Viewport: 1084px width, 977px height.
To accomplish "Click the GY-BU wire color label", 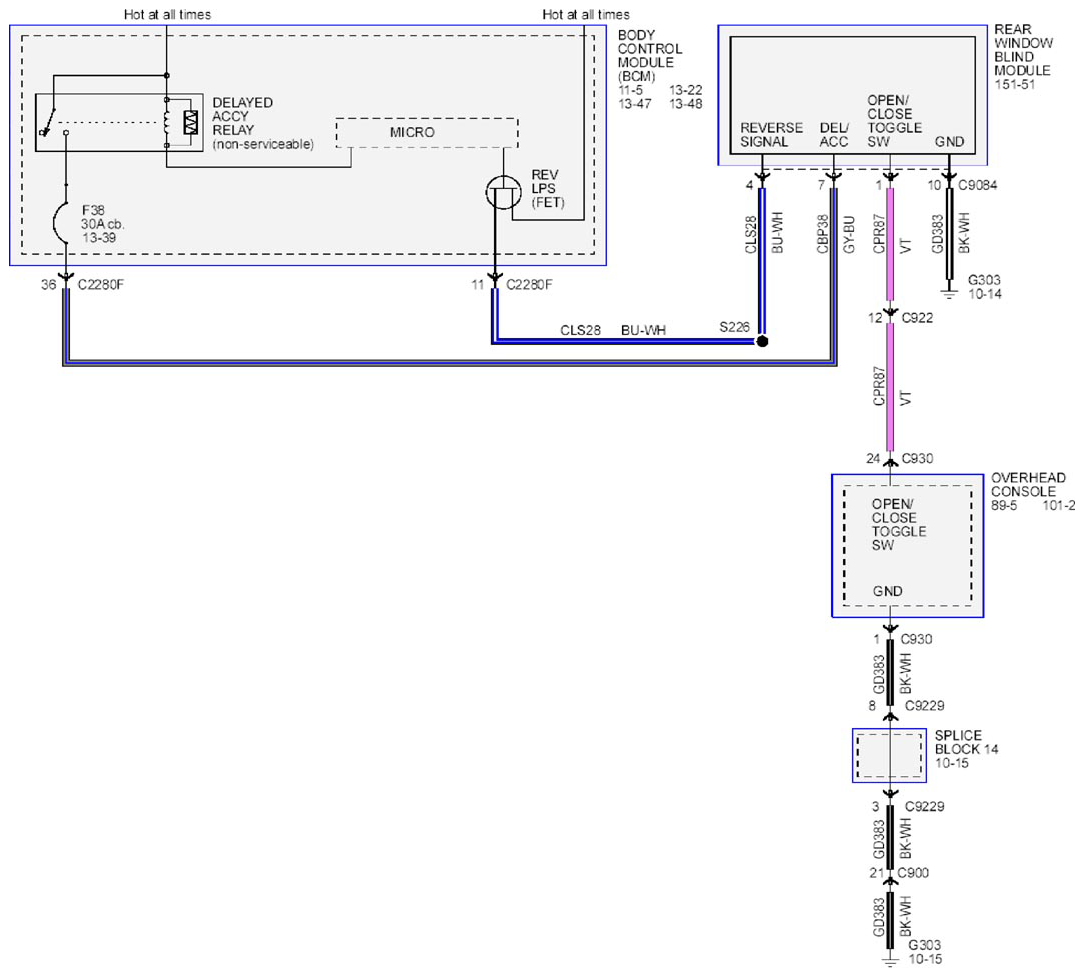I will [849, 234].
